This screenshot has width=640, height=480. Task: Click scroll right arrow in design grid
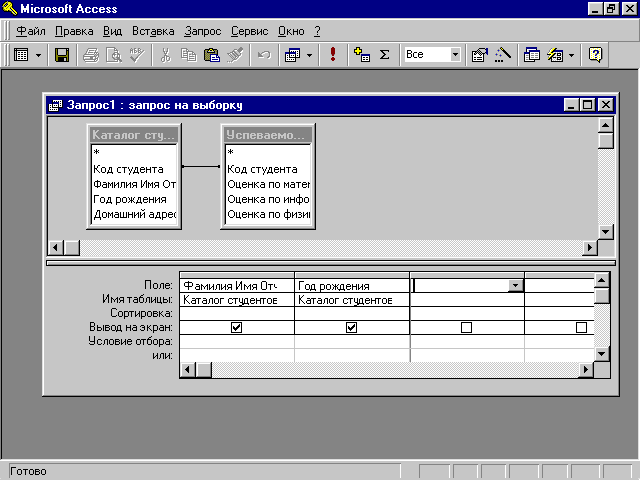coord(586,370)
